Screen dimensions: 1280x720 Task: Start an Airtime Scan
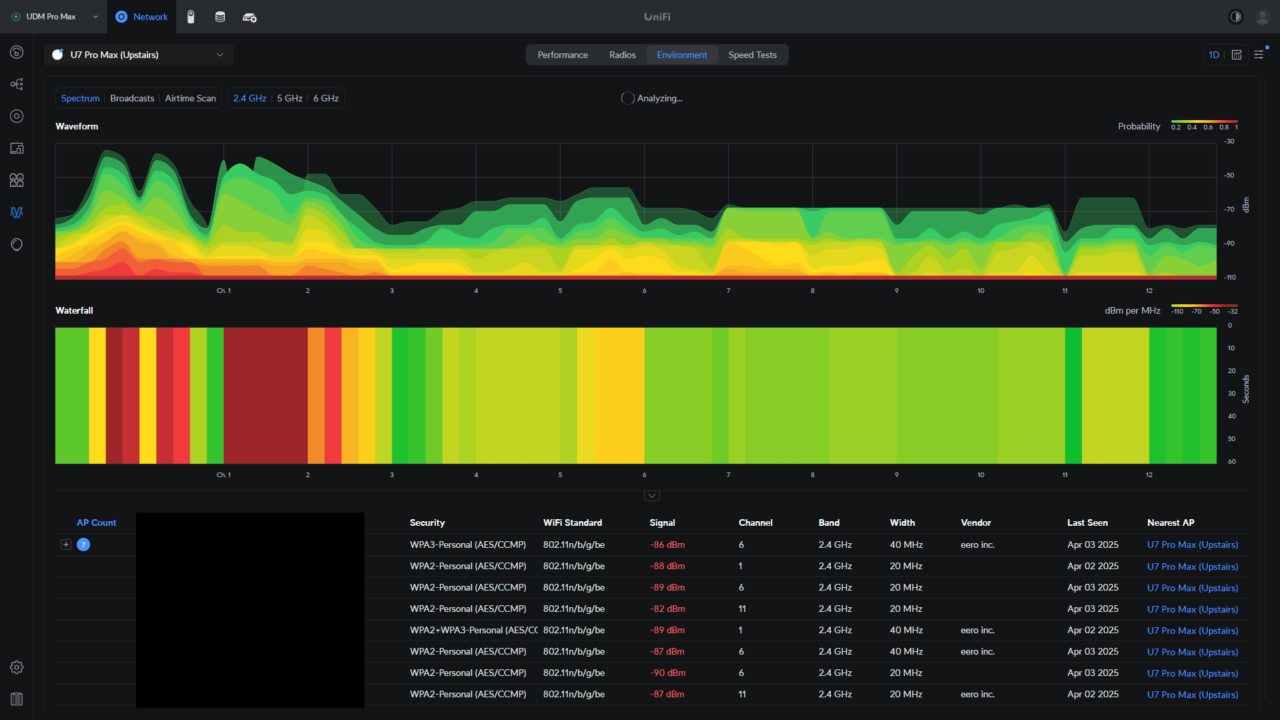point(190,98)
